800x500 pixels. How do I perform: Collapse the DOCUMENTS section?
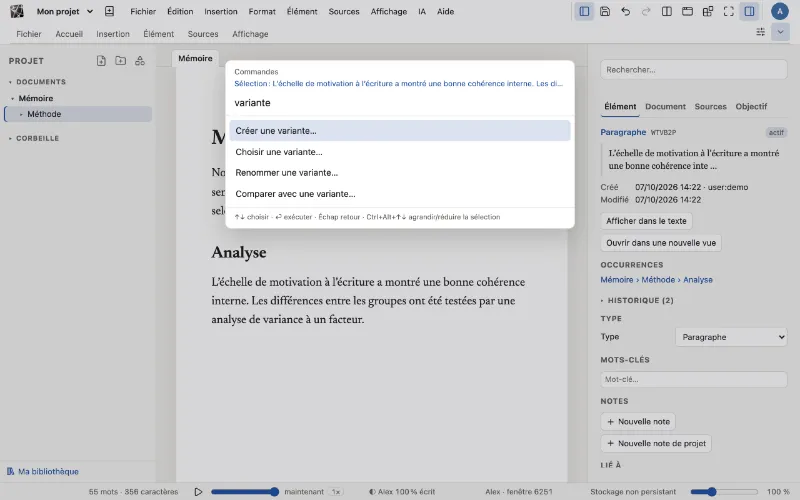(x=10, y=82)
